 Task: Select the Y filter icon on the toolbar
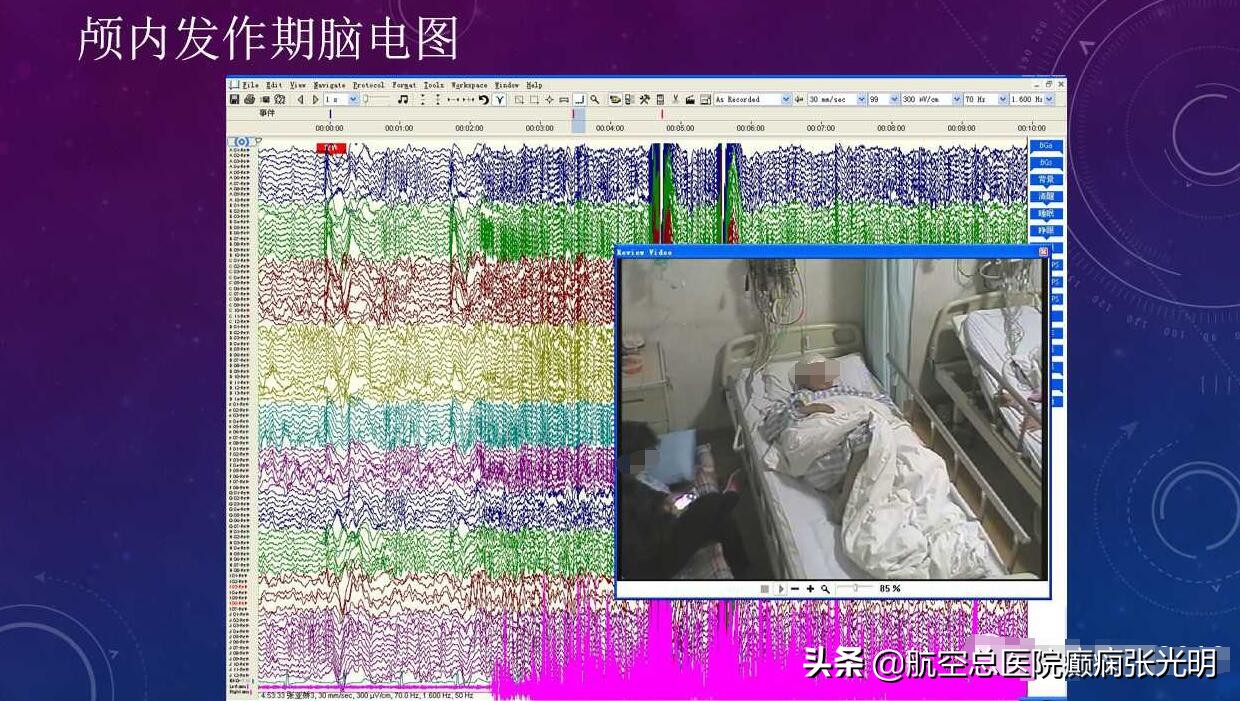coord(500,99)
